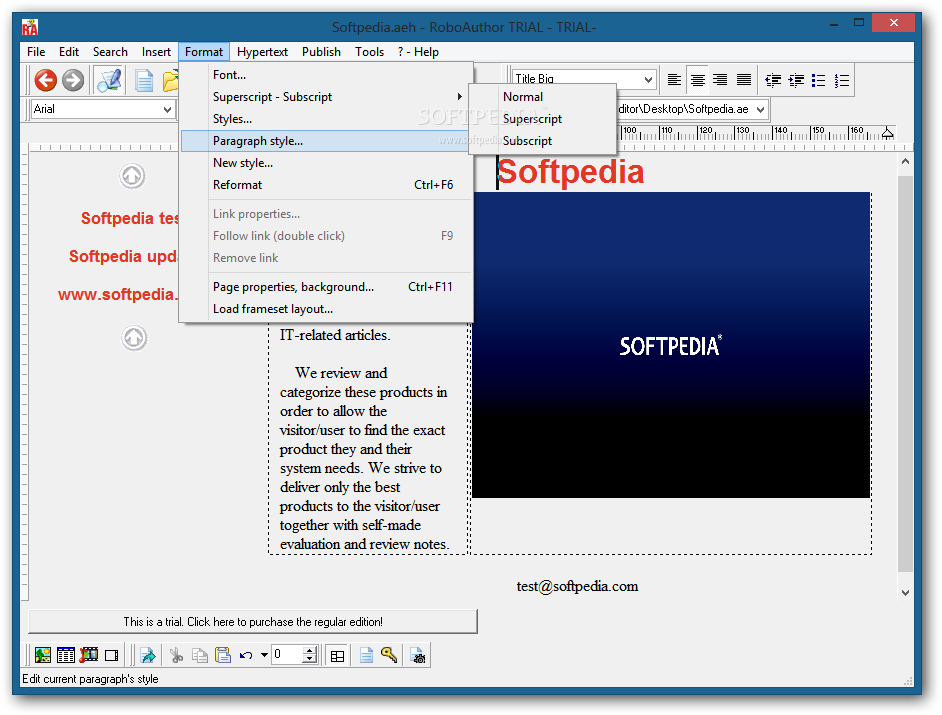
Task: Choose Reformat menu entry
Action: [326, 185]
